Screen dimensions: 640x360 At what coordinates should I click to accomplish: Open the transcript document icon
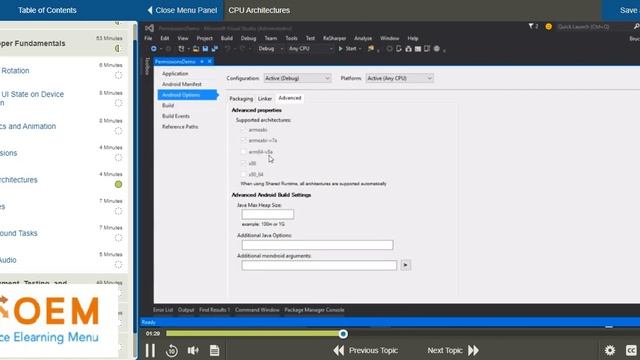tap(214, 350)
